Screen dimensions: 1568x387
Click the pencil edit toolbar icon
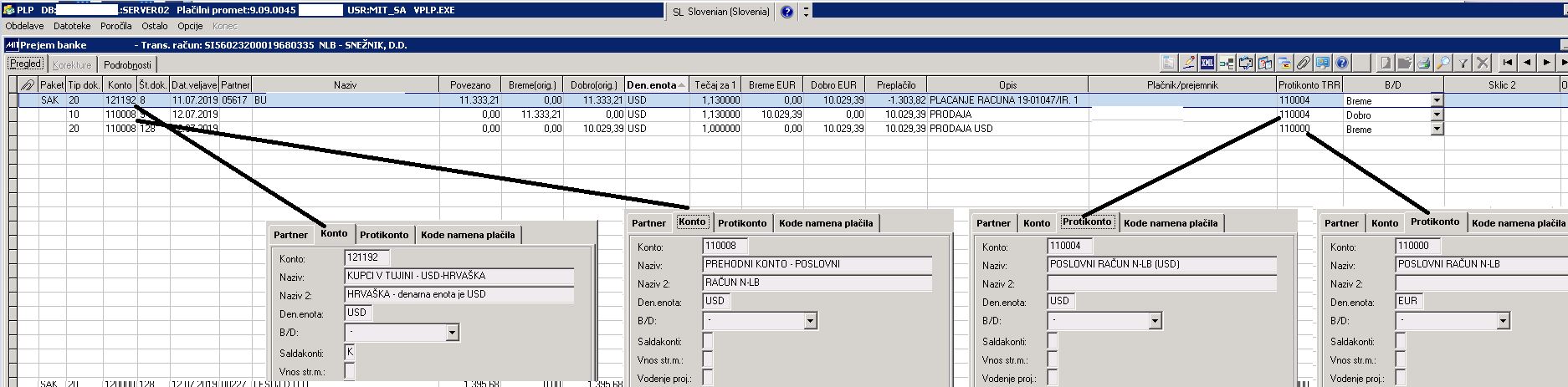click(x=1188, y=62)
